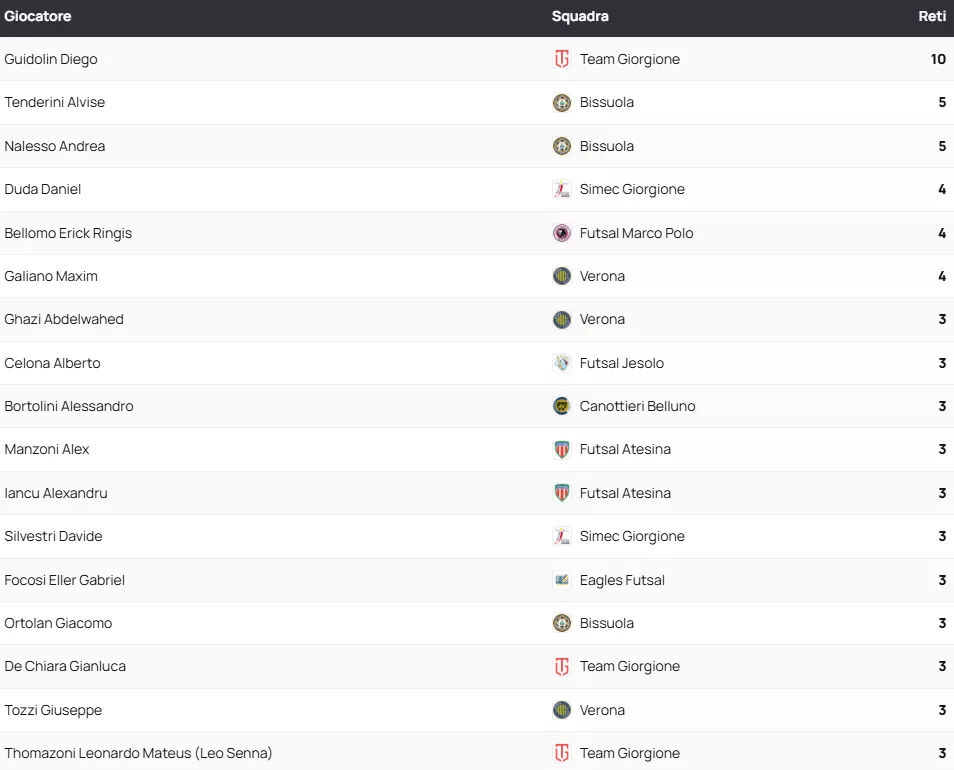
Task: Click the Futsal Marco Polo team logo
Action: [562, 233]
